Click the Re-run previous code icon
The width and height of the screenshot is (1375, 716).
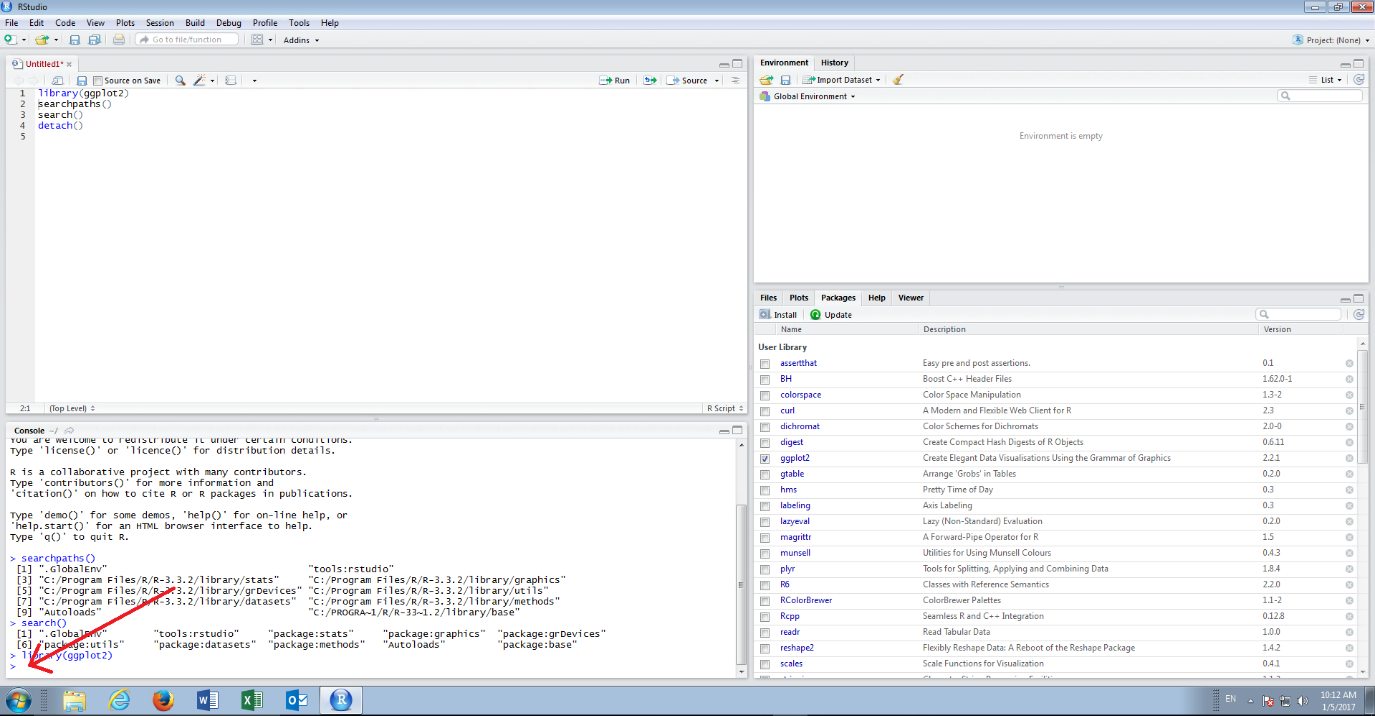(x=650, y=81)
